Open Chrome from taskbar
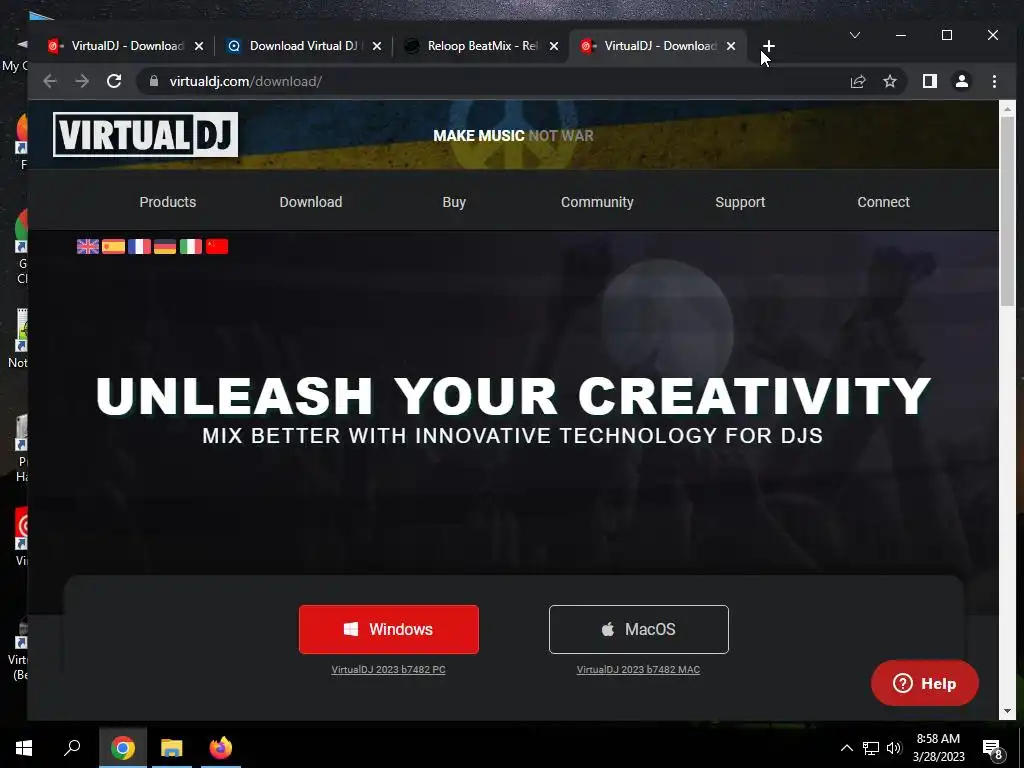 tap(122, 748)
